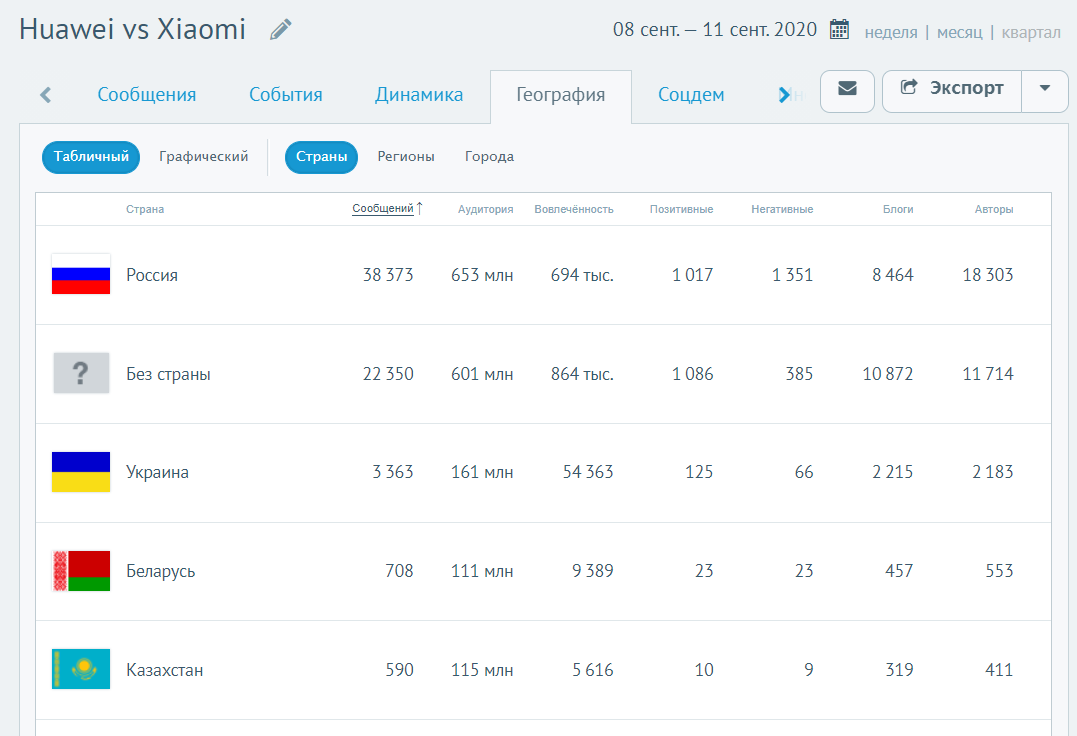Click the unknown country question mark icon
This screenshot has height=736, width=1077.
pyautogui.click(x=81, y=373)
